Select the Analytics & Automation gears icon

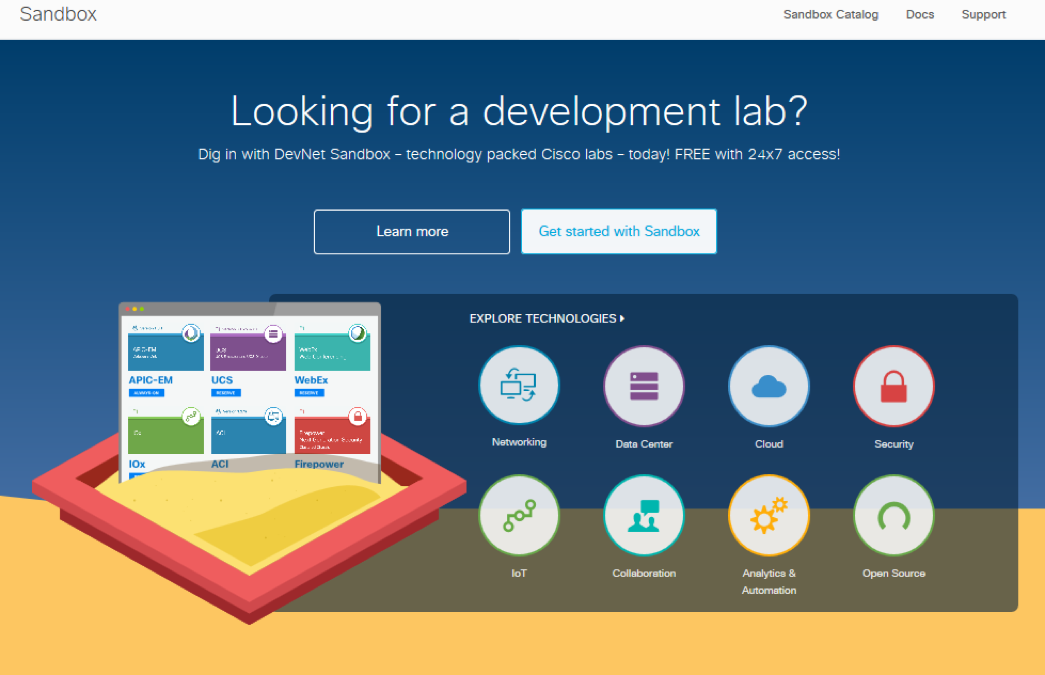768,515
